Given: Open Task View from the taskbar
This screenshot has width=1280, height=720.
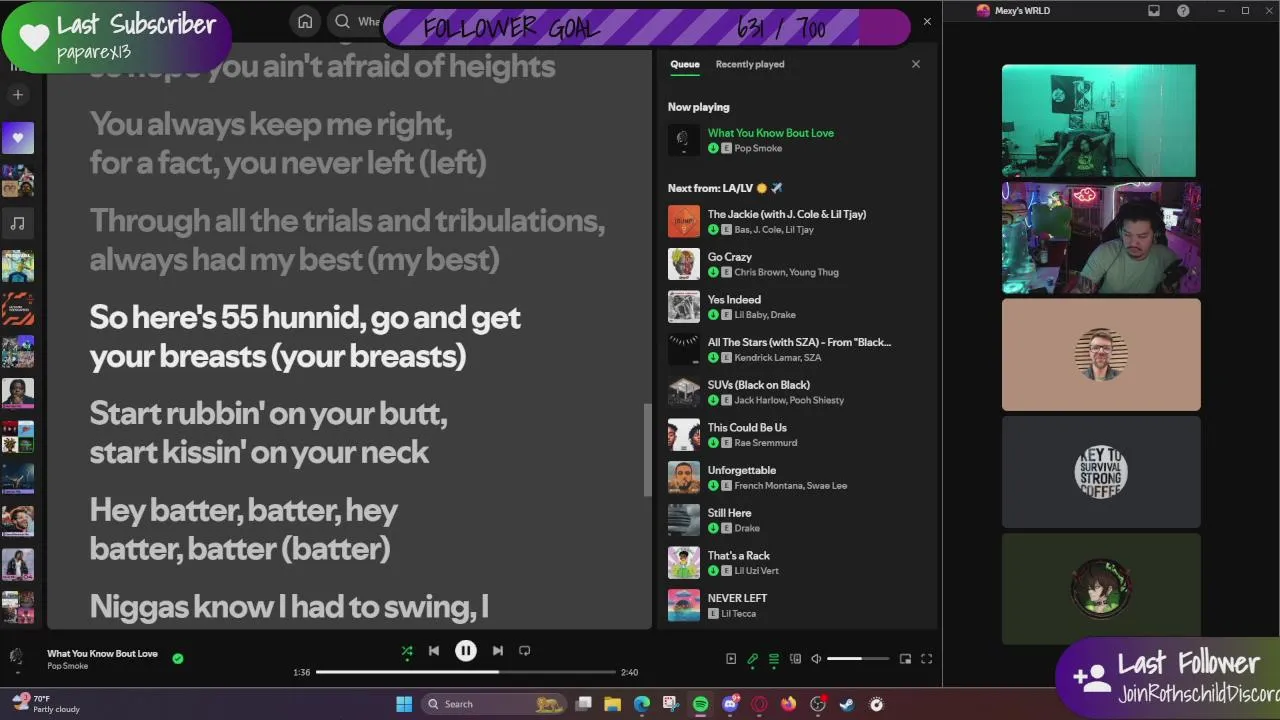Looking at the screenshot, I should point(583,704).
